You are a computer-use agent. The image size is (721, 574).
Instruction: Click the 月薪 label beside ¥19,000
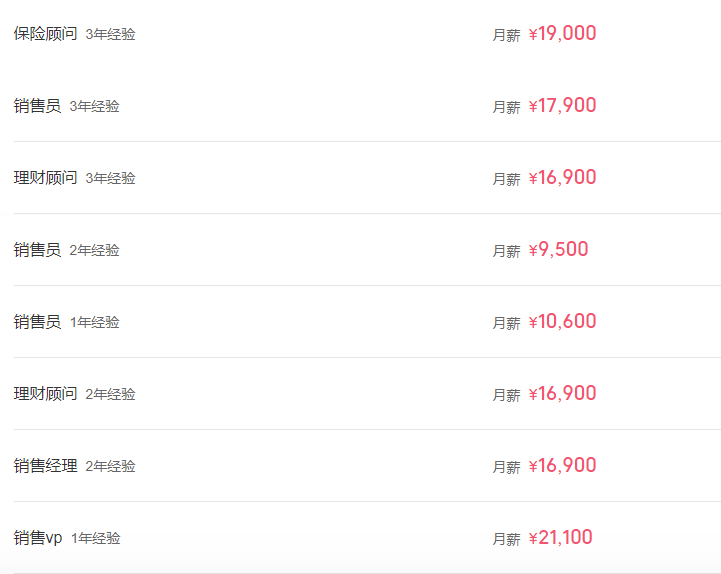click(x=506, y=35)
